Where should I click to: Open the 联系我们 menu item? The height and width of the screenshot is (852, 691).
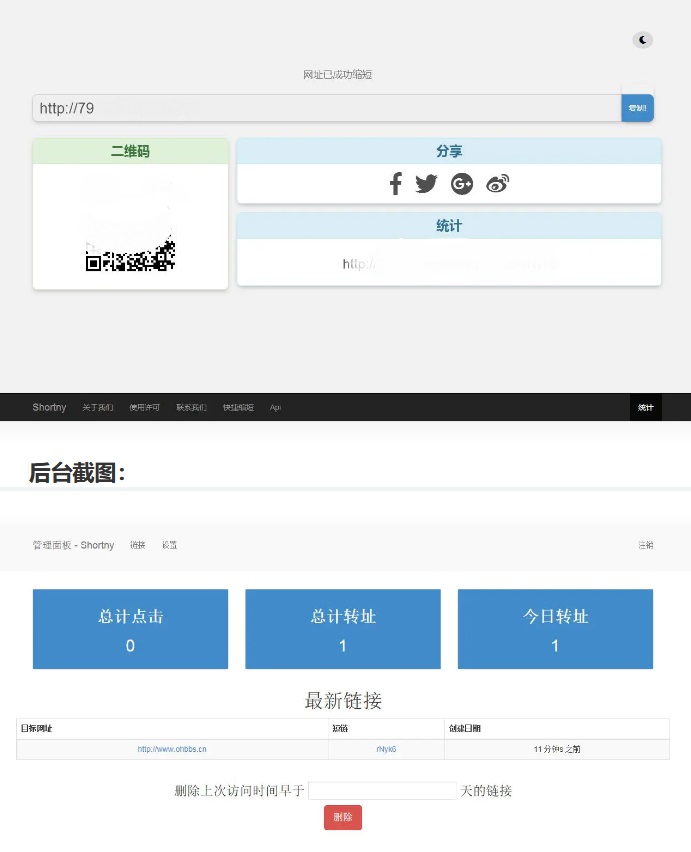[191, 407]
